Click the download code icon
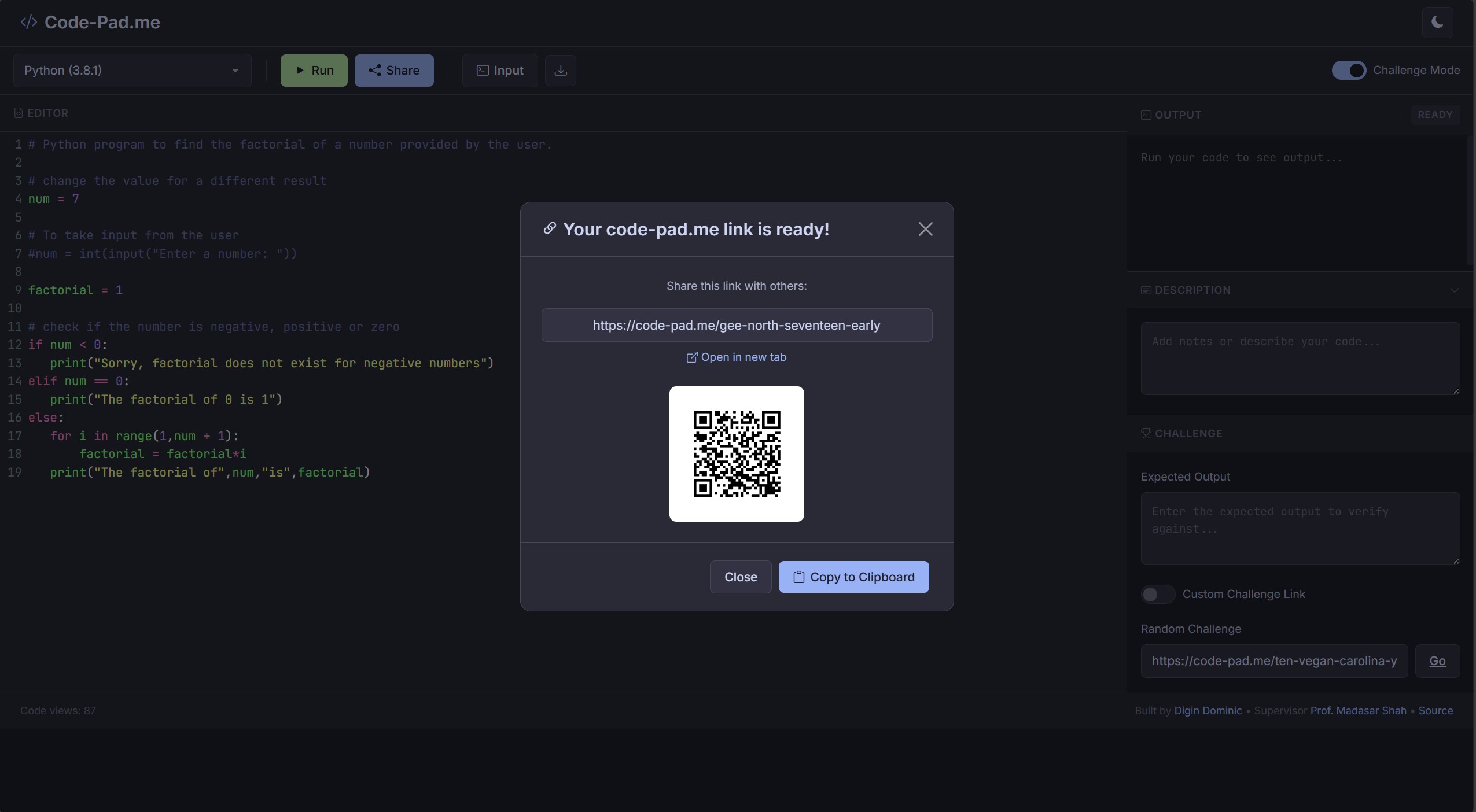Viewport: 1476px width, 812px height. [559, 70]
